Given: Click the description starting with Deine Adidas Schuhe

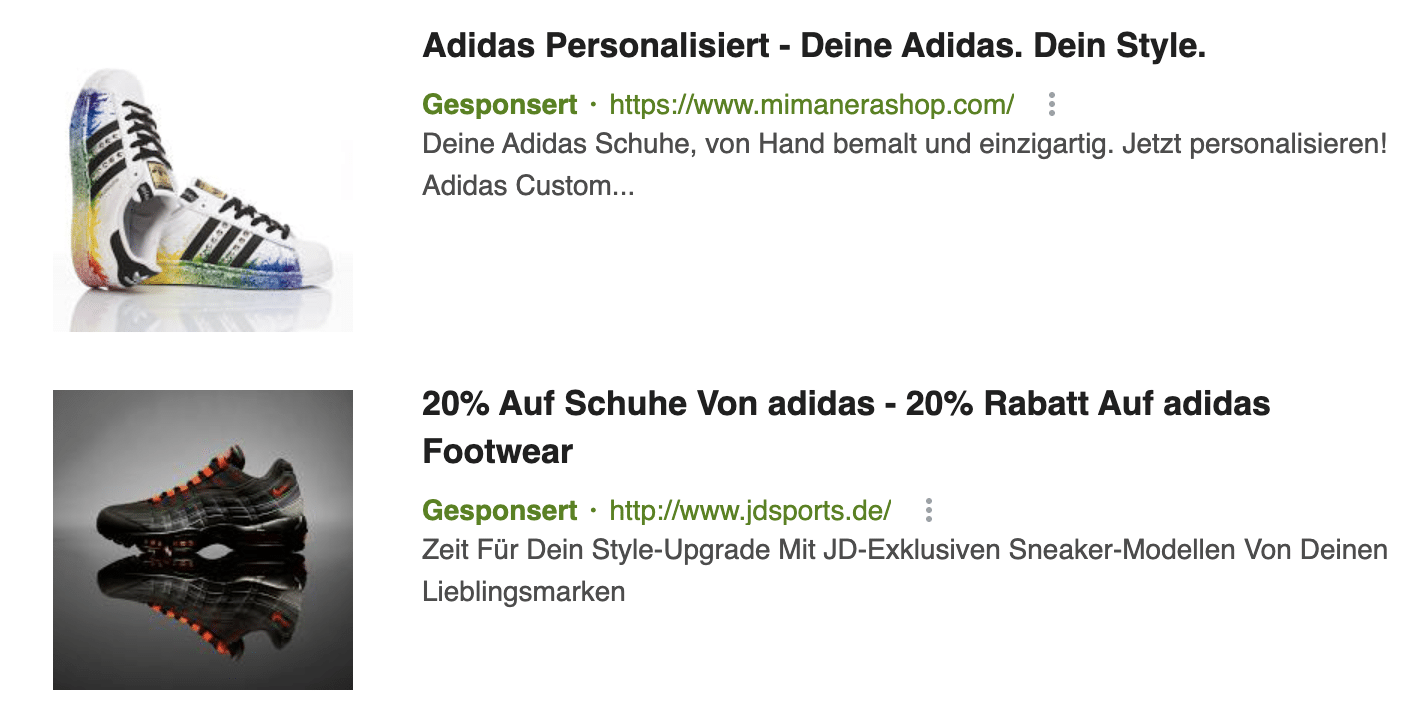Looking at the screenshot, I should pyautogui.click(x=900, y=146).
